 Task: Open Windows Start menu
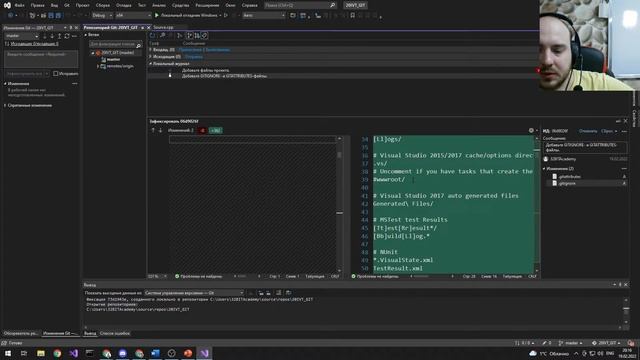click(8, 353)
